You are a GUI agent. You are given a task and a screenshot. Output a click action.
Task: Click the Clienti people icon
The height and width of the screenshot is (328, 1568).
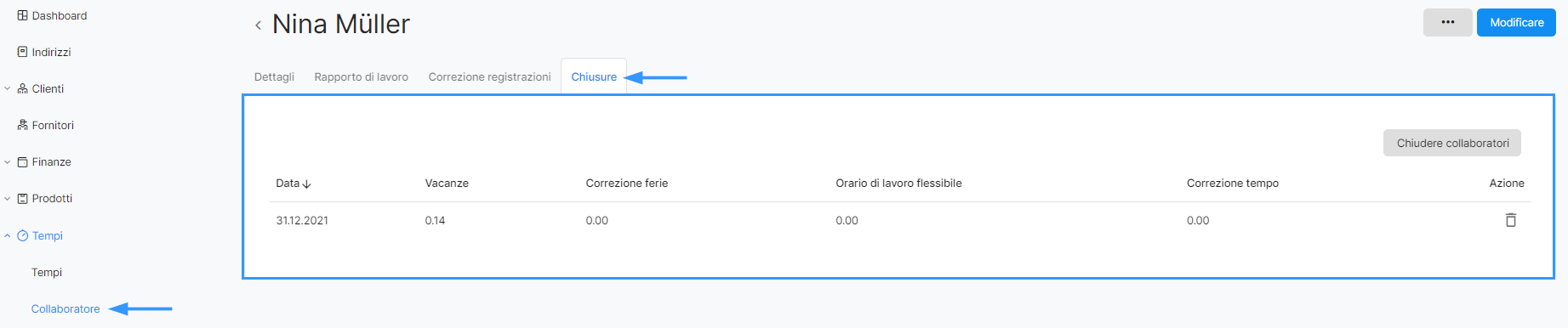(x=23, y=88)
